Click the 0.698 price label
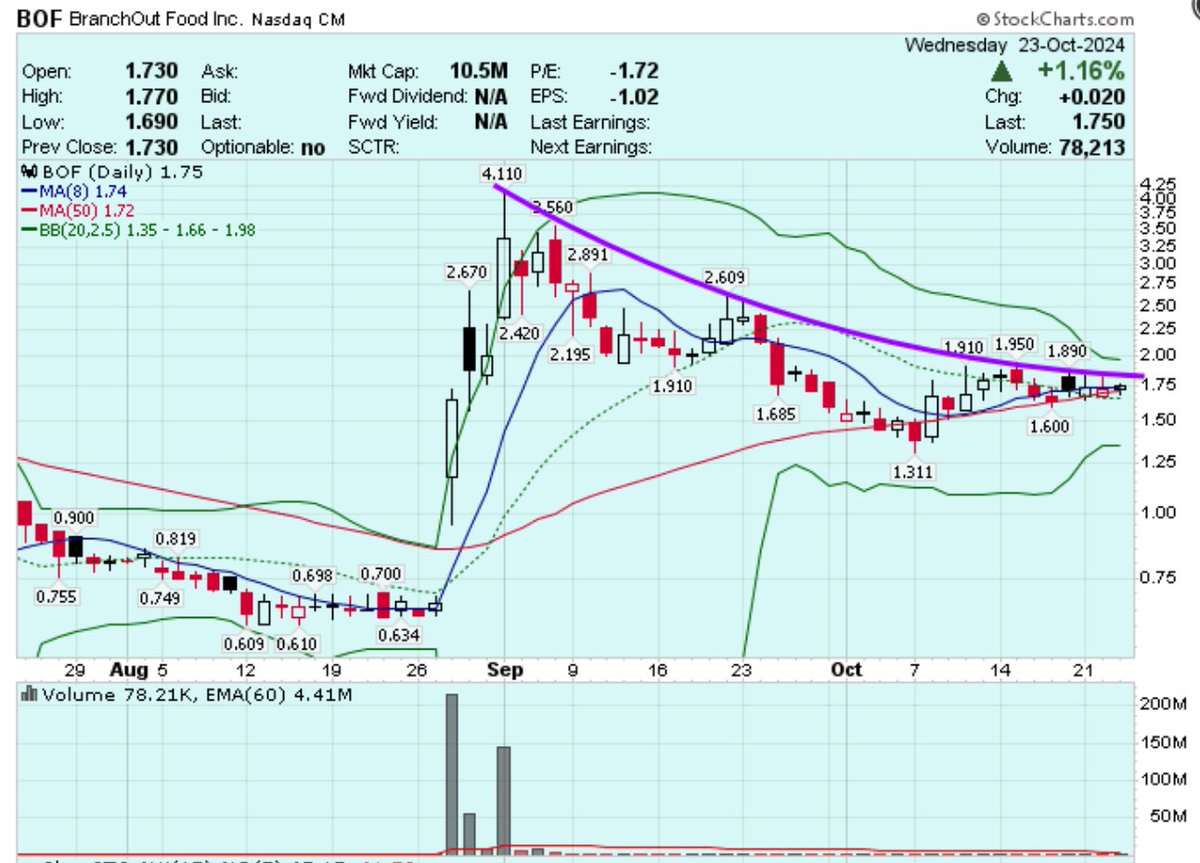The image size is (1200, 863). [x=311, y=576]
